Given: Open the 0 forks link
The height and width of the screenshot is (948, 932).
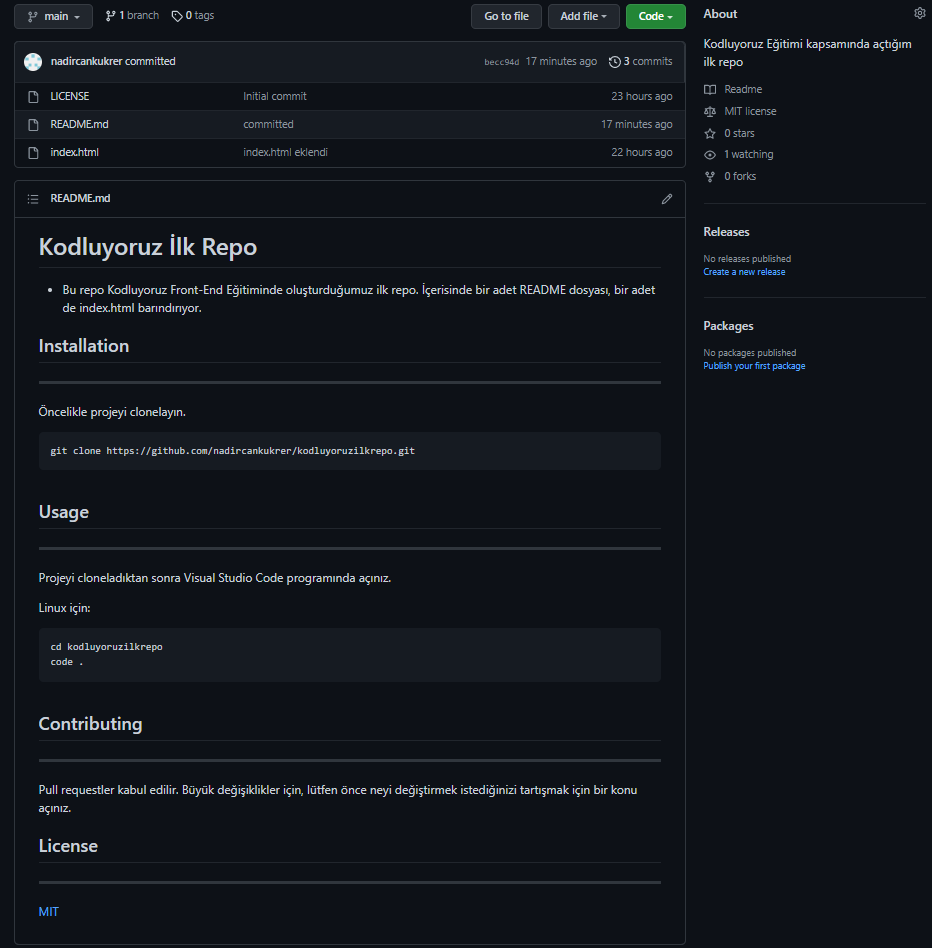Looking at the screenshot, I should click(740, 176).
